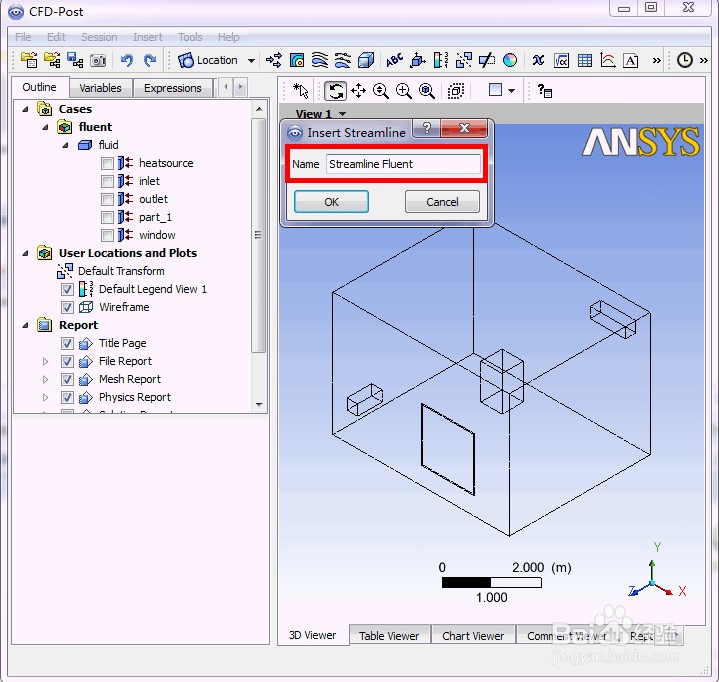Click OK in Insert Streamline dialog
The width and height of the screenshot is (719, 682).
[x=331, y=202]
